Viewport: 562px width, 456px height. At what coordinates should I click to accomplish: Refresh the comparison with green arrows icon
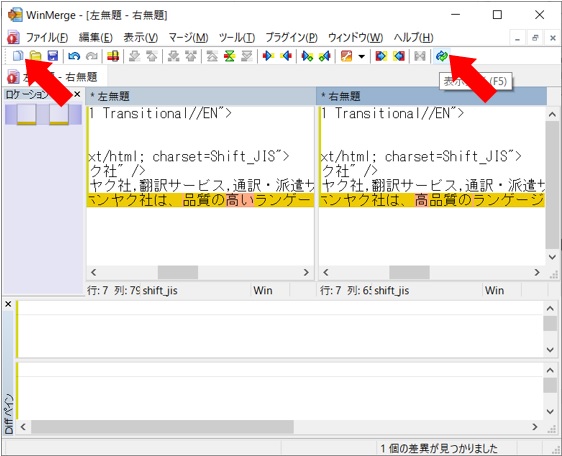442,56
